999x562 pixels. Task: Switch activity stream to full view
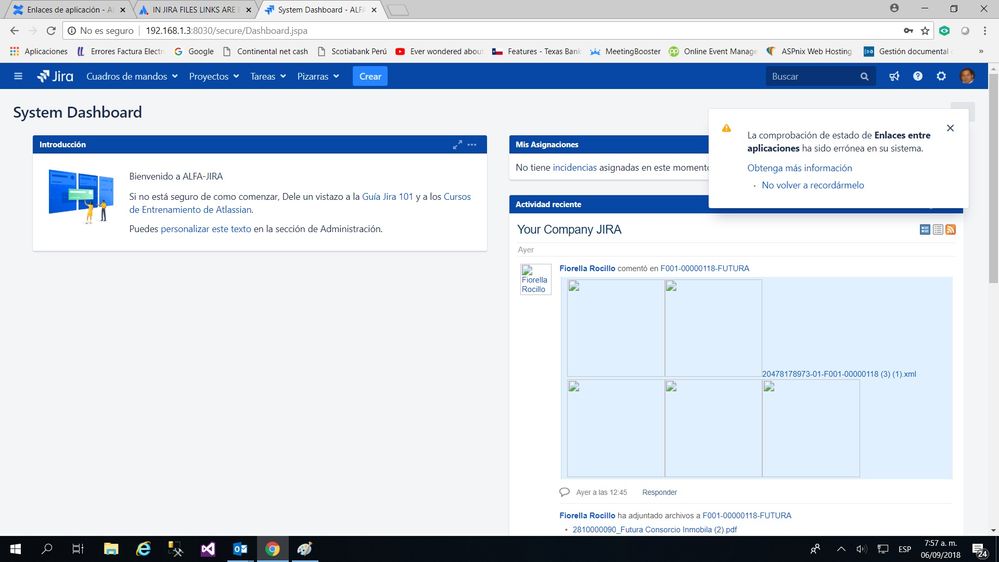click(x=924, y=229)
